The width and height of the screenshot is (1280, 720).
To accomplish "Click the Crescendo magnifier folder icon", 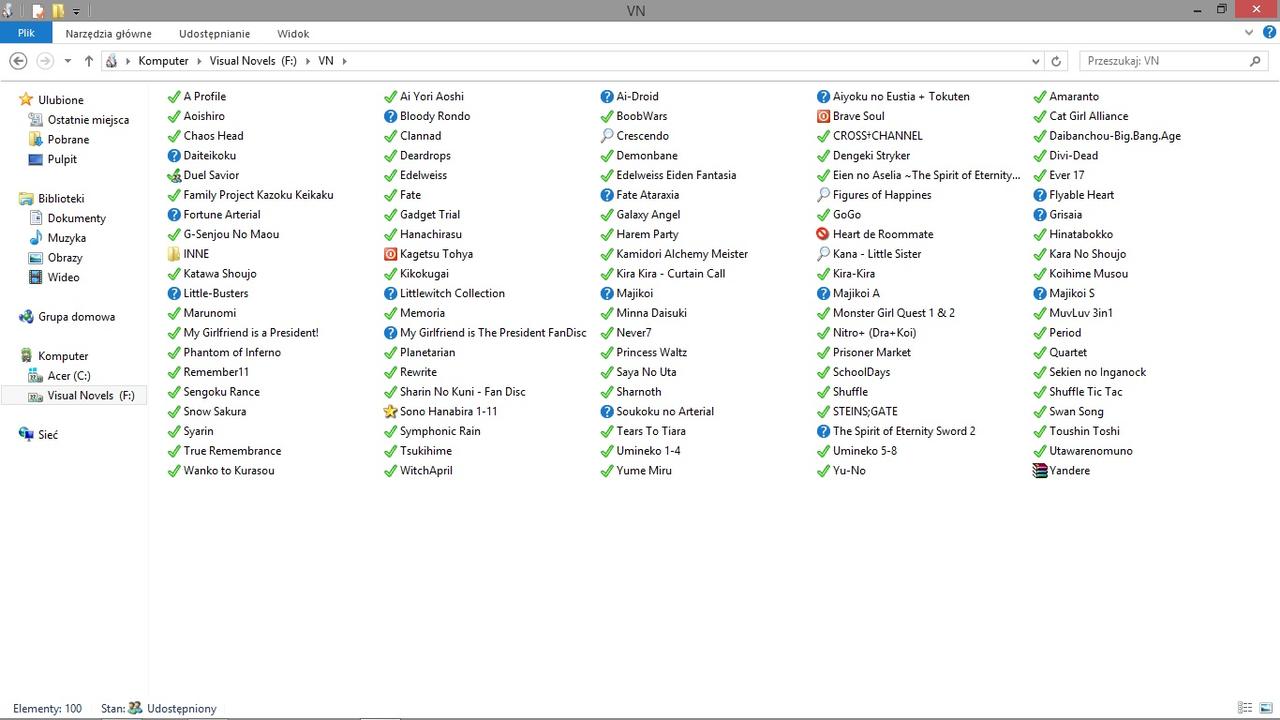I will coord(607,136).
